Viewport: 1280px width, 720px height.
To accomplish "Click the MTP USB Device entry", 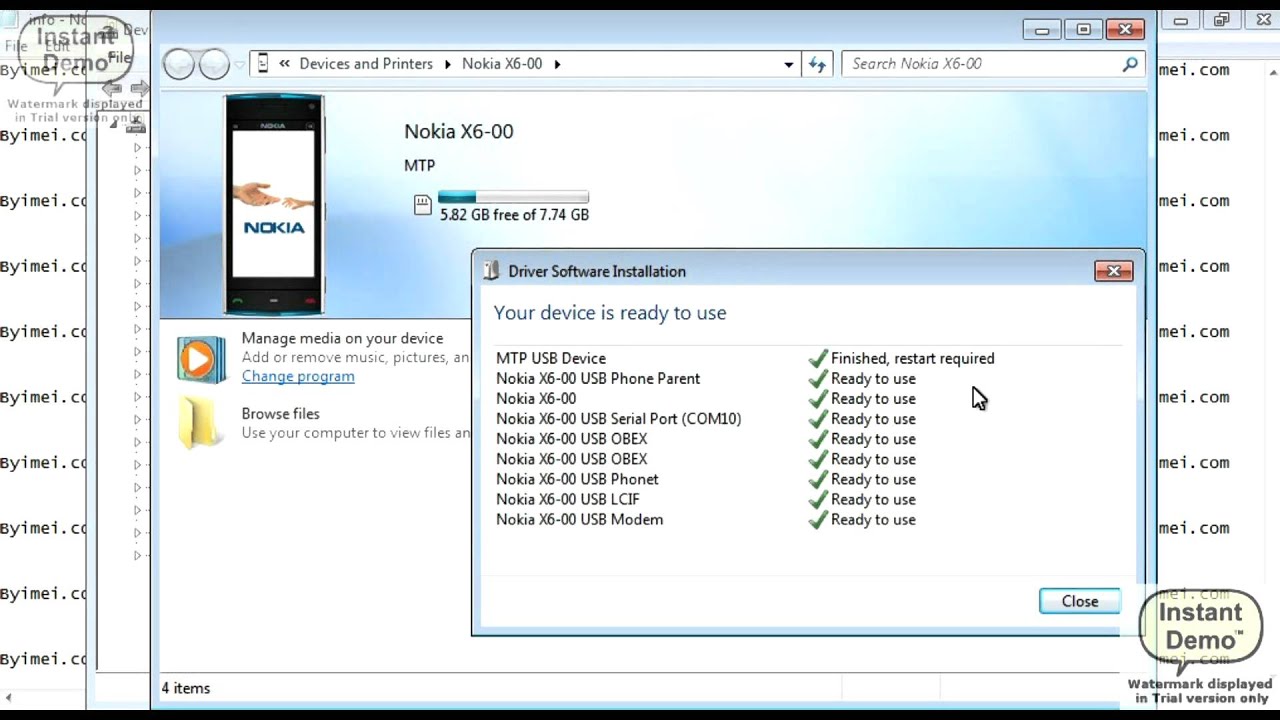I will 551,358.
